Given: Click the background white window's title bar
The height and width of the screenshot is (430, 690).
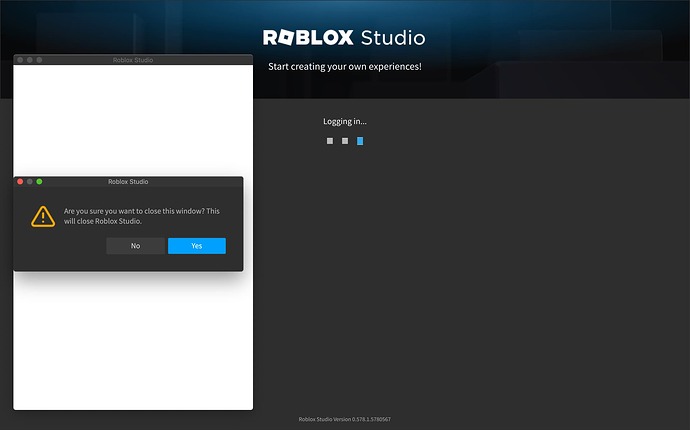Looking at the screenshot, I should (133, 60).
